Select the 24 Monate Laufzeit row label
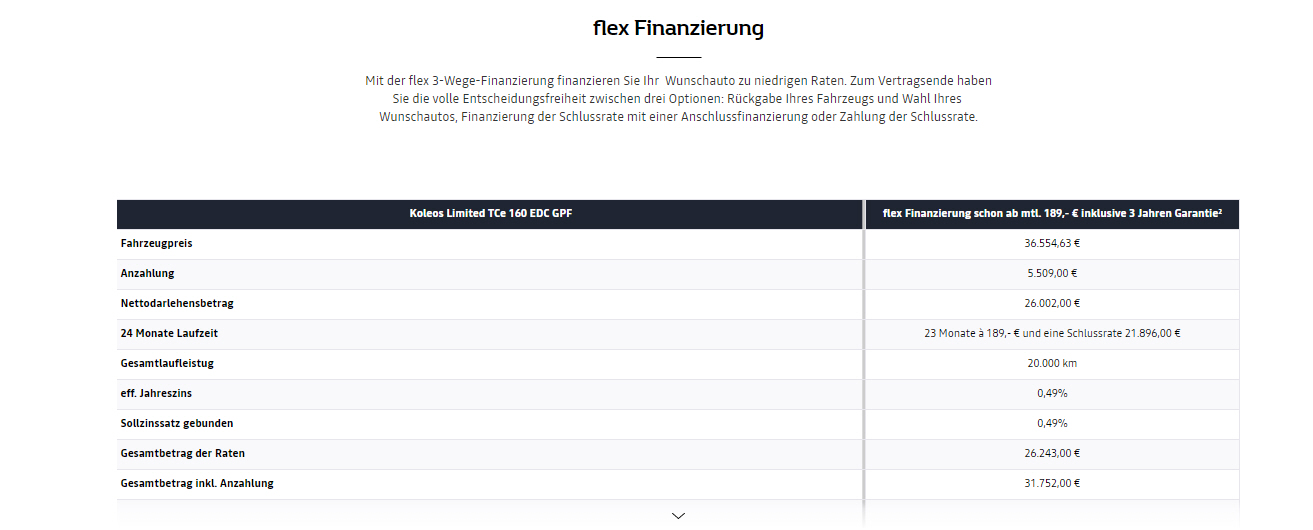Viewport: 1313px width, 530px height. [169, 333]
